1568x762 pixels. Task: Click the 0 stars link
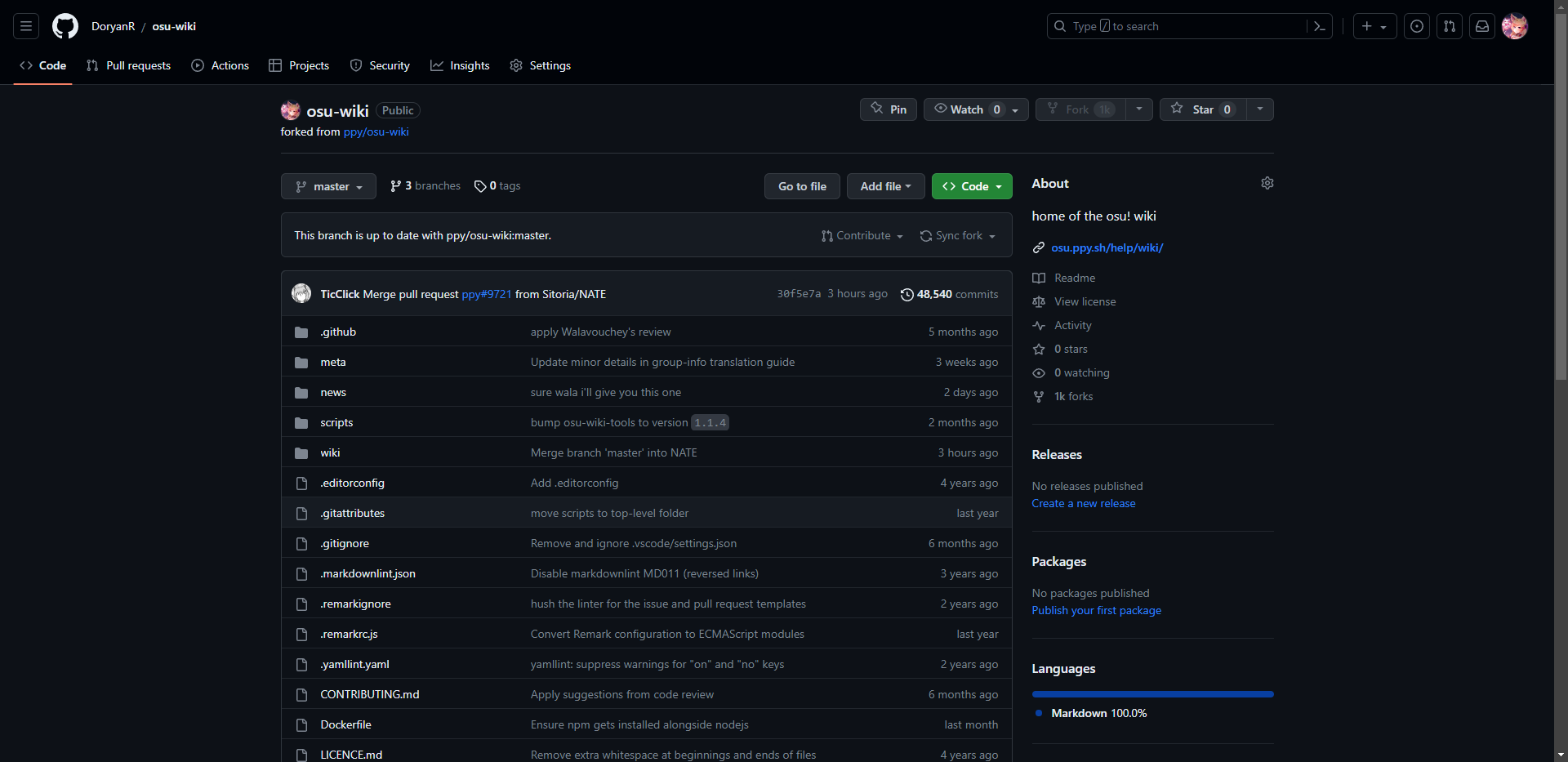tap(1060, 349)
